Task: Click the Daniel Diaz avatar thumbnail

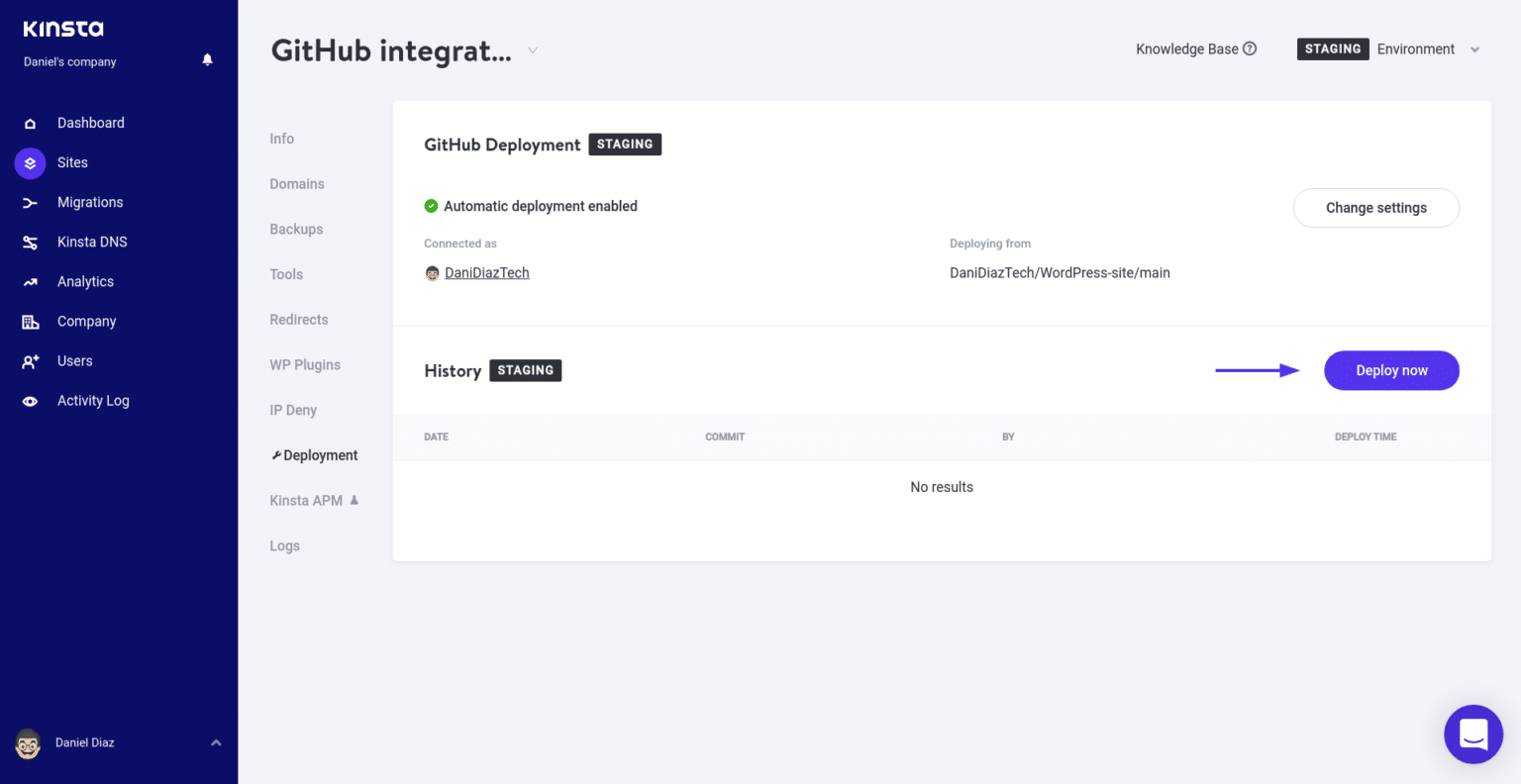Action: pyautogui.click(x=27, y=742)
